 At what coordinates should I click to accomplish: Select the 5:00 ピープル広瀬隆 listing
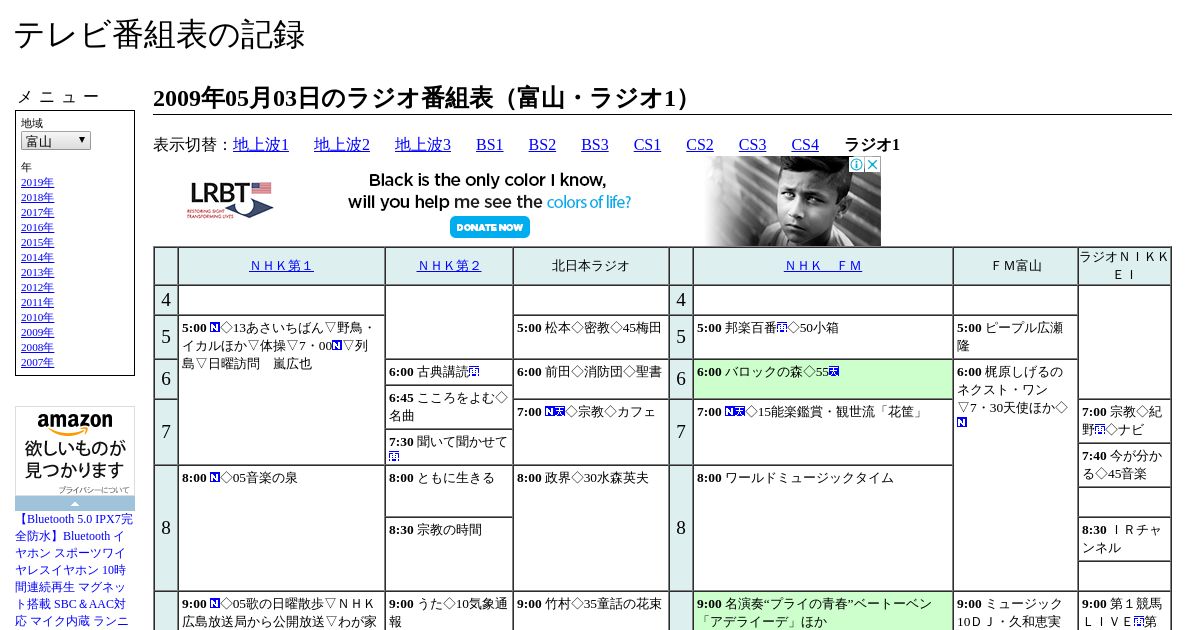click(1015, 337)
